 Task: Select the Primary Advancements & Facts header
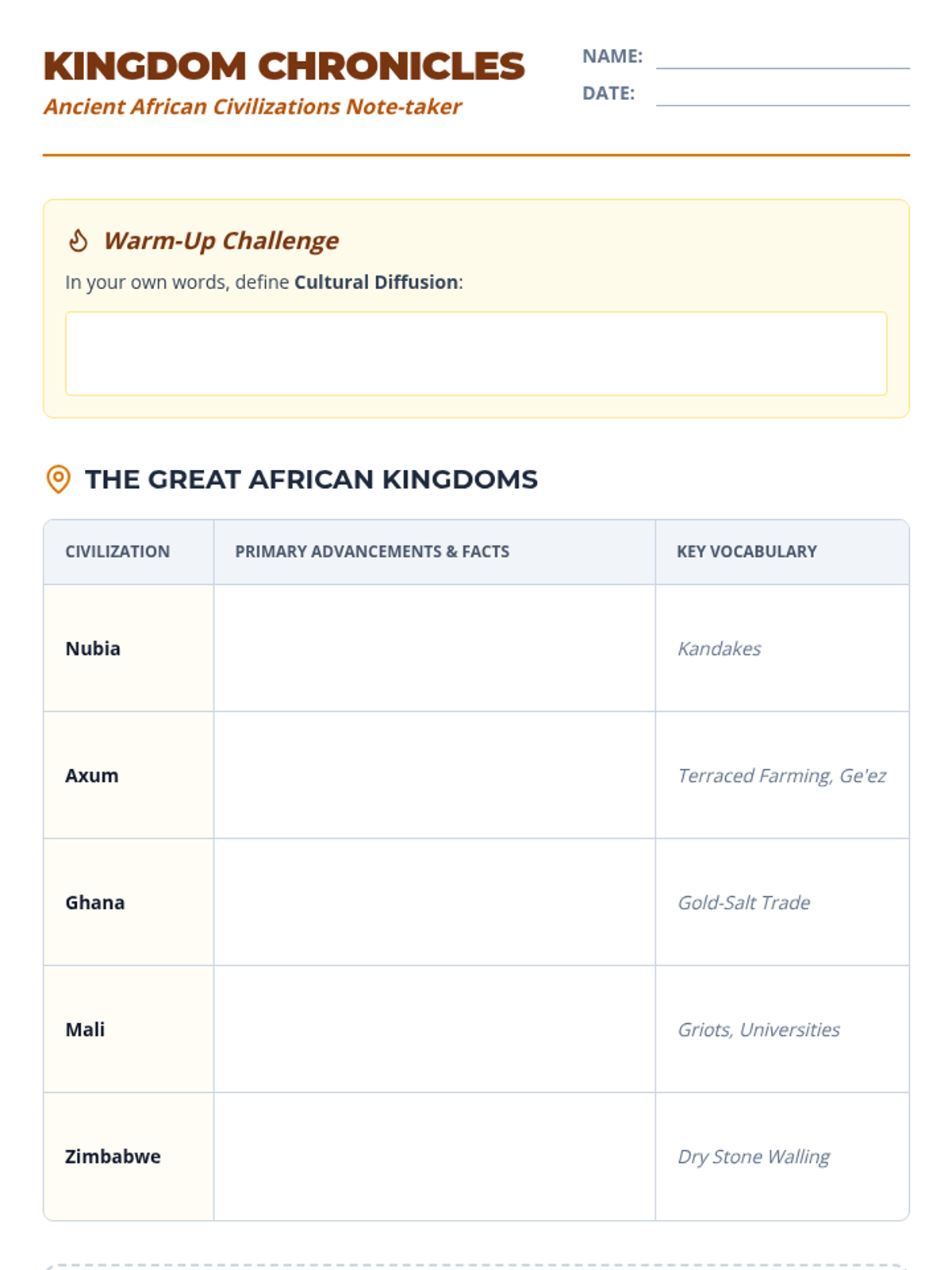click(x=372, y=552)
